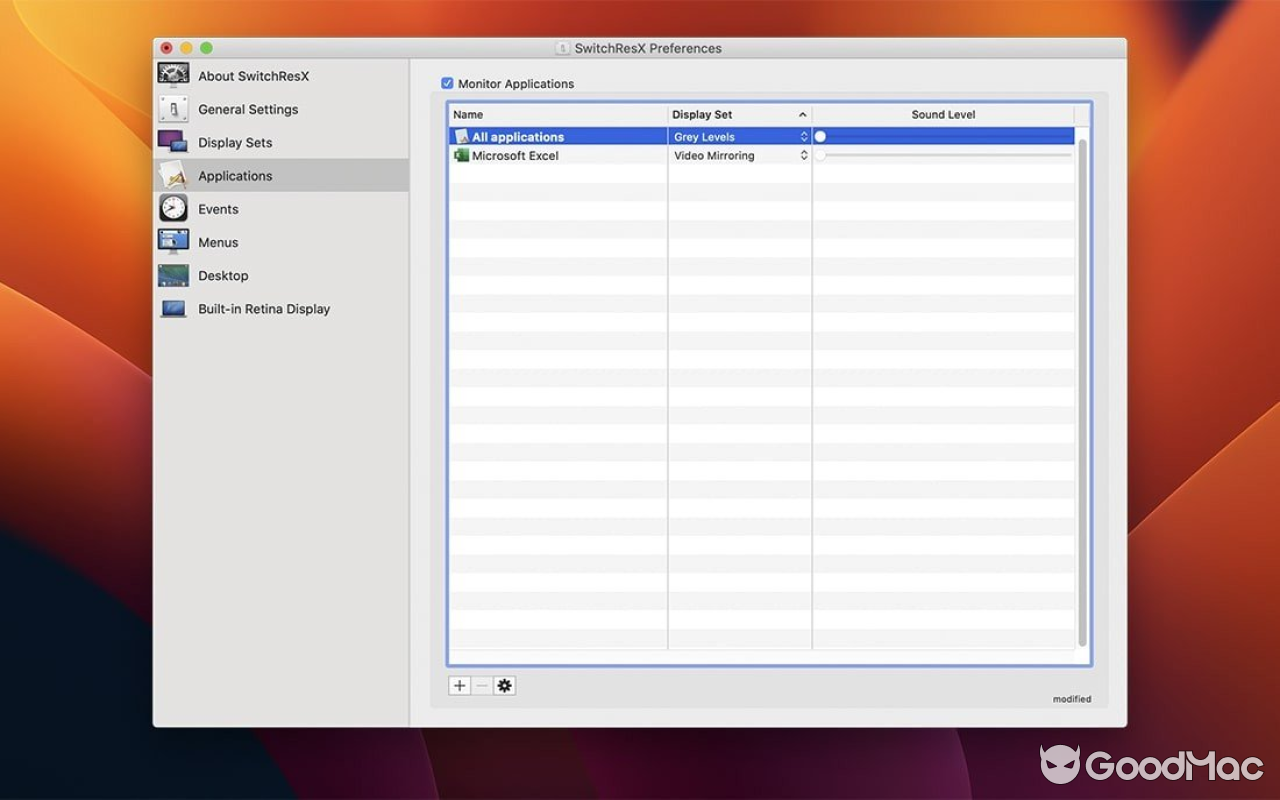Open the General Settings icon in sidebar
Viewport: 1280px width, 800px height.
coord(172,109)
